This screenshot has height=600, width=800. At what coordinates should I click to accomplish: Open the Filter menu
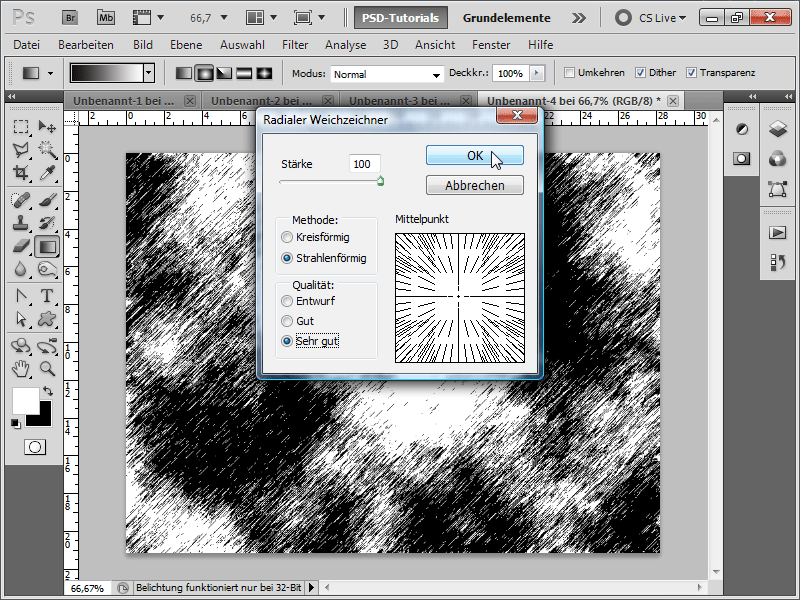pyautogui.click(x=295, y=45)
